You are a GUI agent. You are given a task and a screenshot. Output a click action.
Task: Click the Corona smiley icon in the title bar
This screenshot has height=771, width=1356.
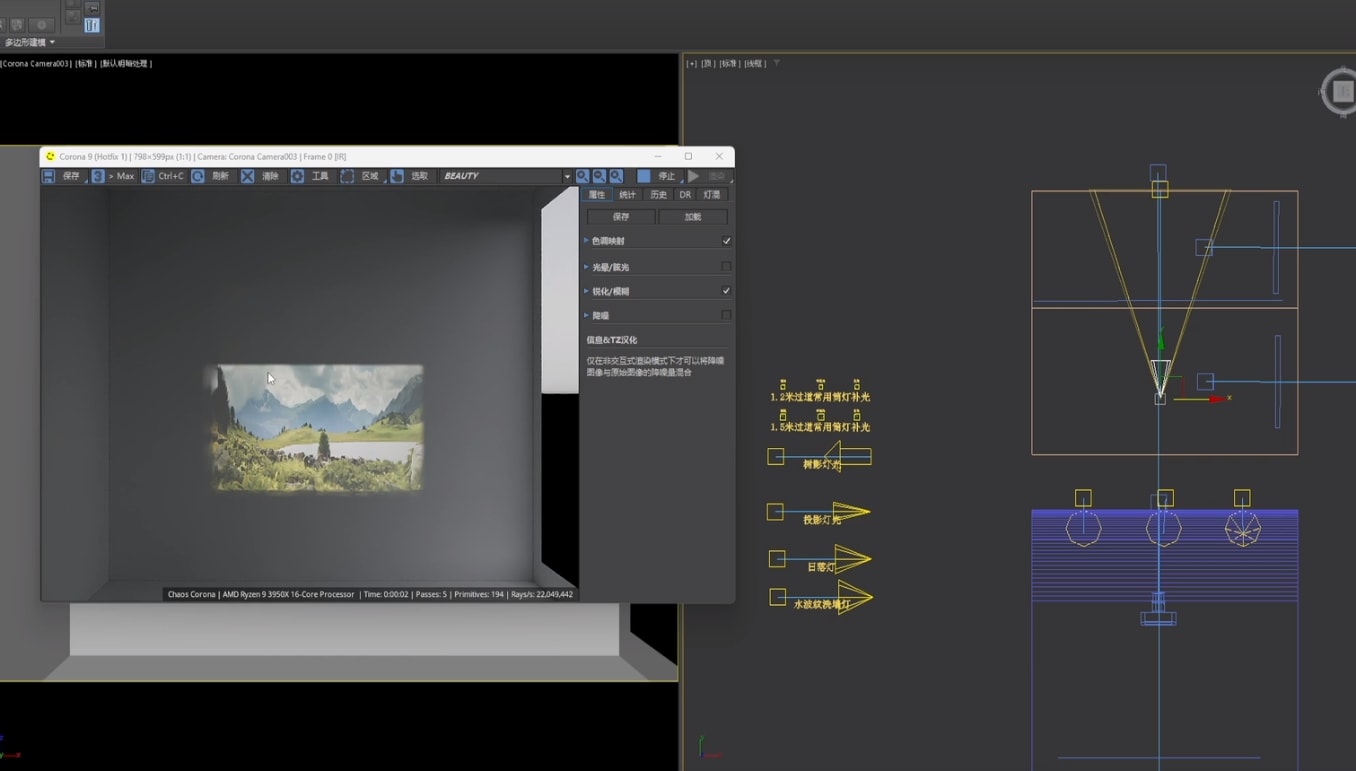[x=50, y=156]
